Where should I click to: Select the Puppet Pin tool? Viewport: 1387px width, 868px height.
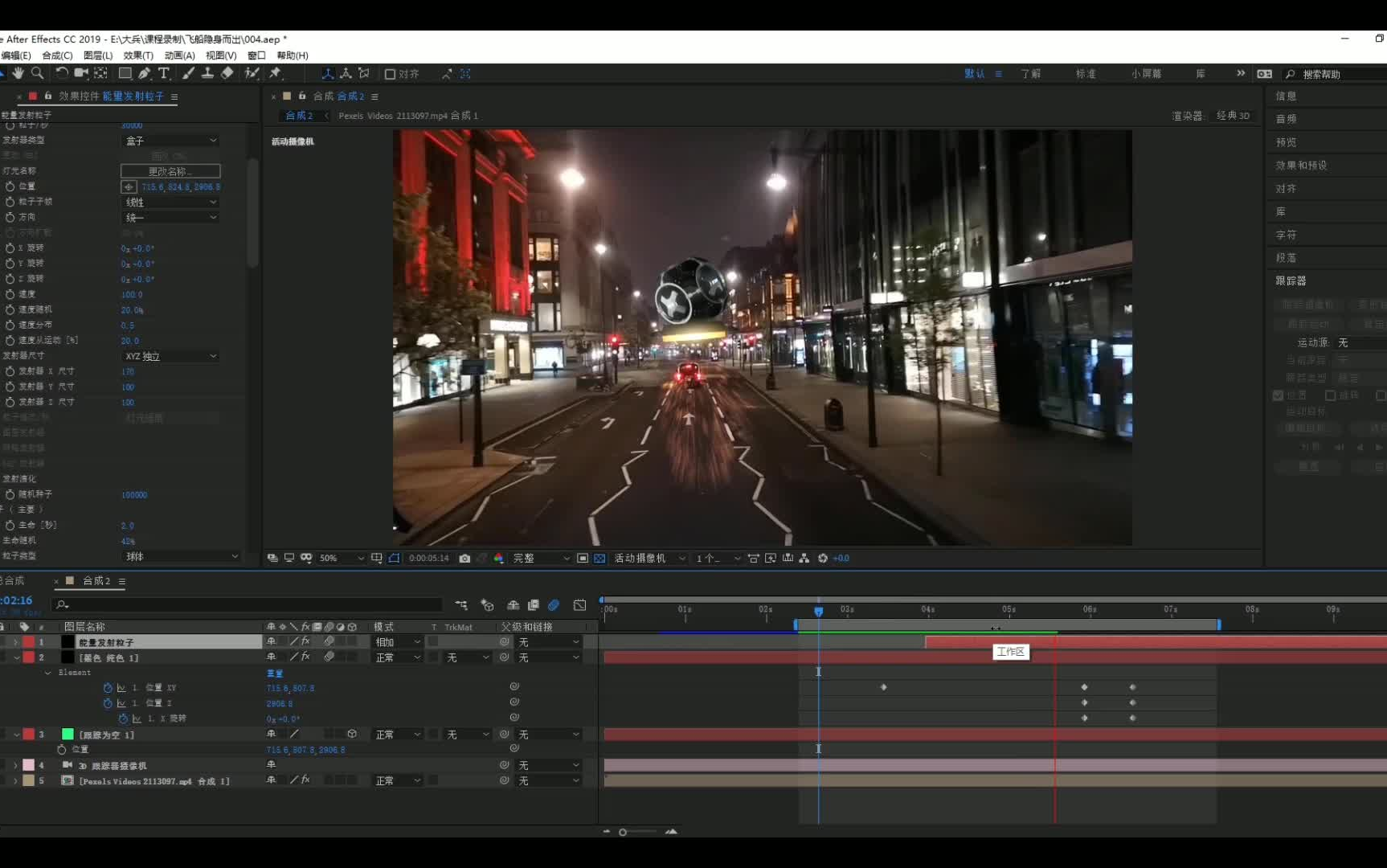pyautogui.click(x=275, y=73)
